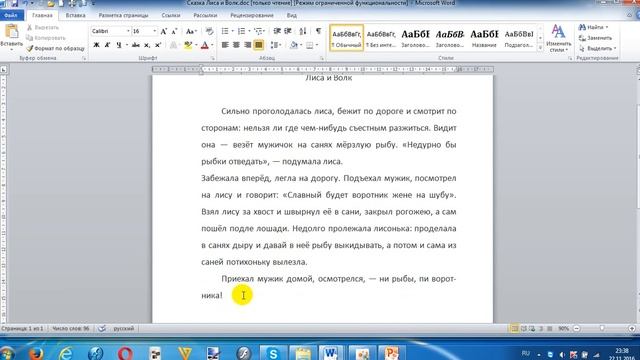Click the Paste (Вставить) clipboard icon
Image resolution: width=640 pixels, height=360 pixels.
tap(11, 31)
